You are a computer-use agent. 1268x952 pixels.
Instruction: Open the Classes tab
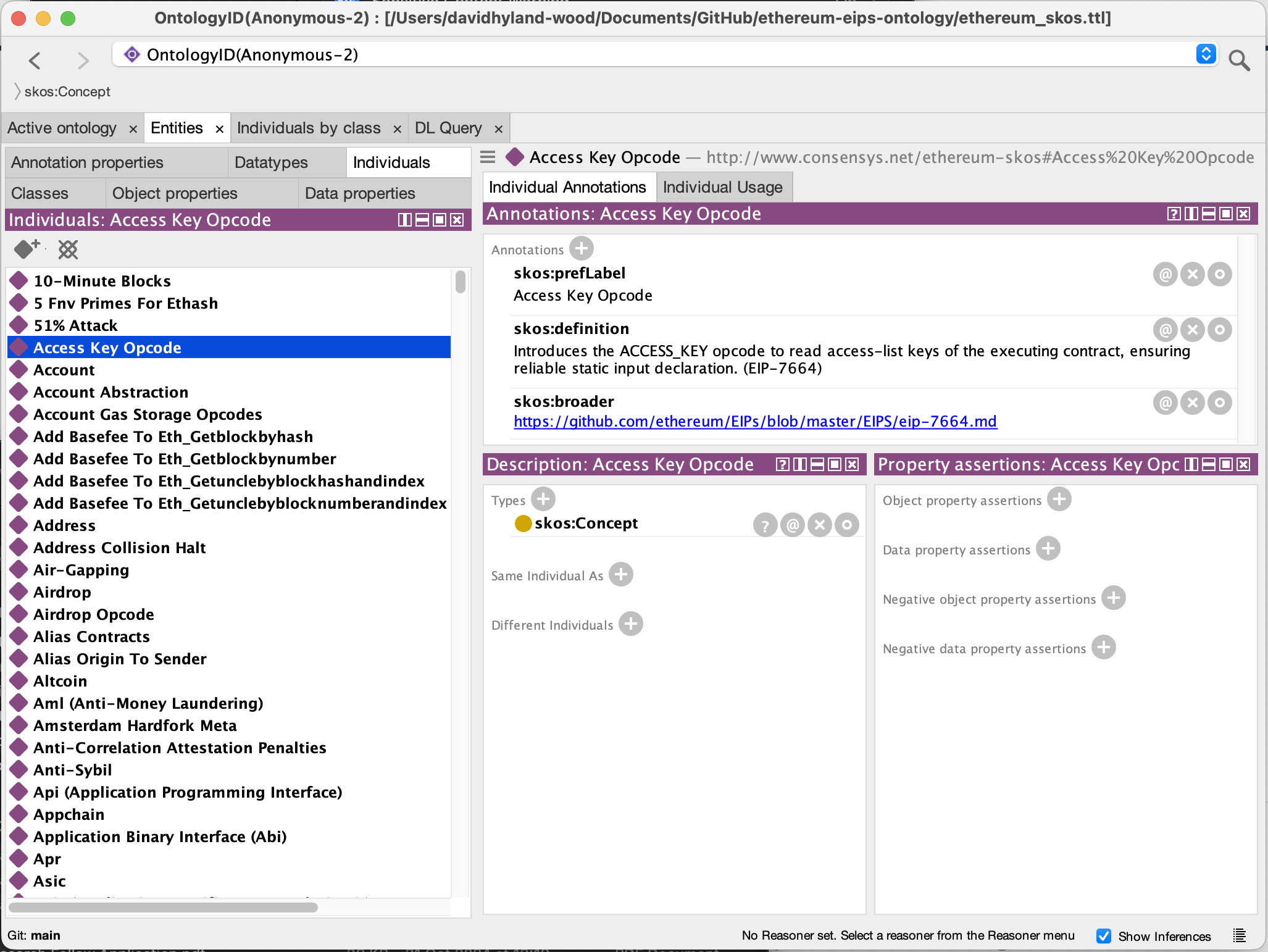(56, 193)
